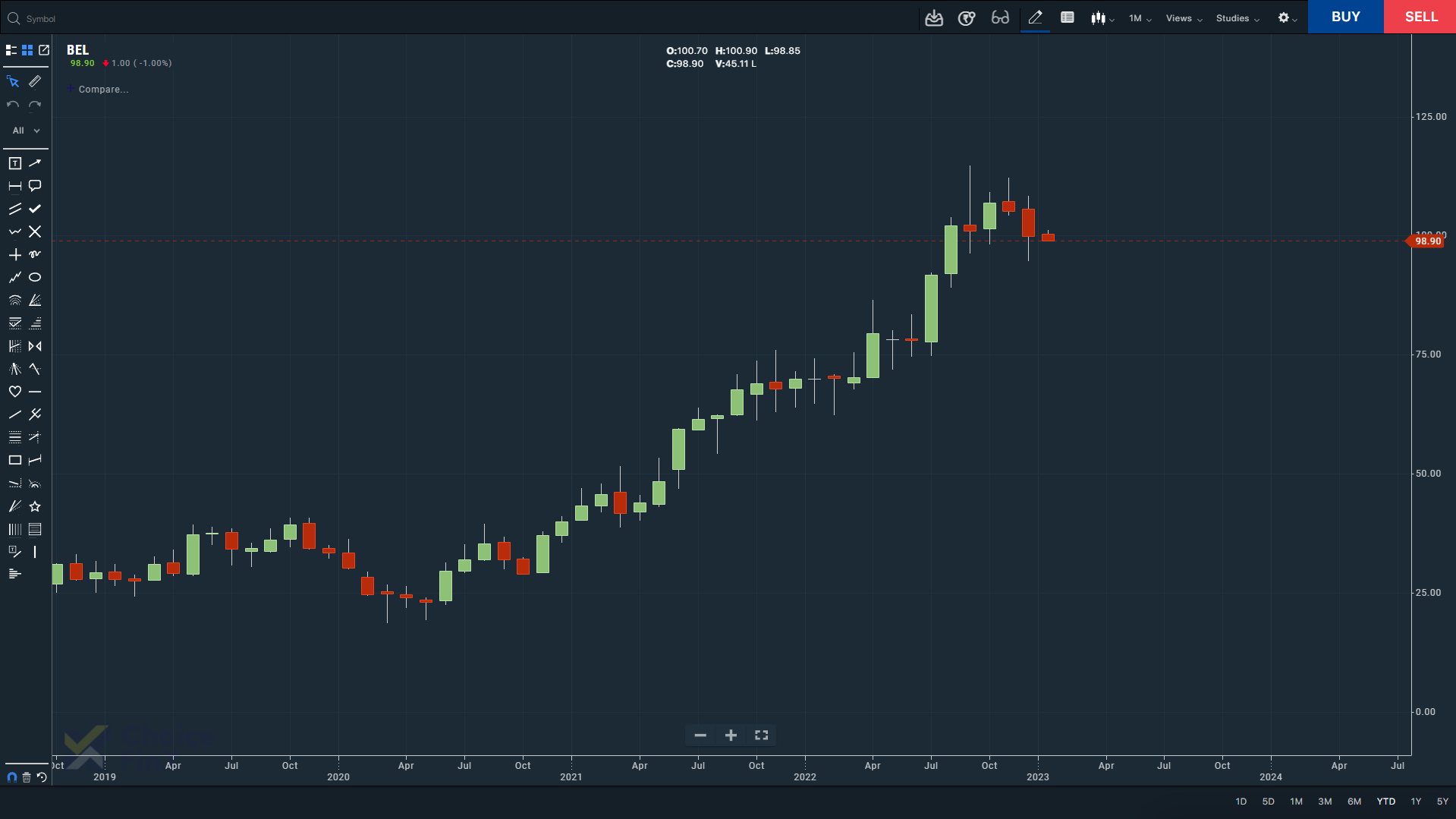Select the star shape tool
This screenshot has width=1456, height=819.
click(35, 506)
